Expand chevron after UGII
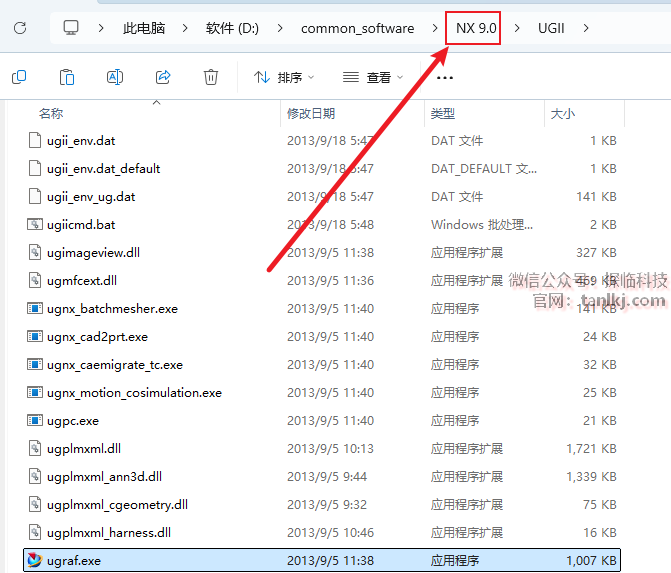The image size is (671, 573). coord(586,28)
